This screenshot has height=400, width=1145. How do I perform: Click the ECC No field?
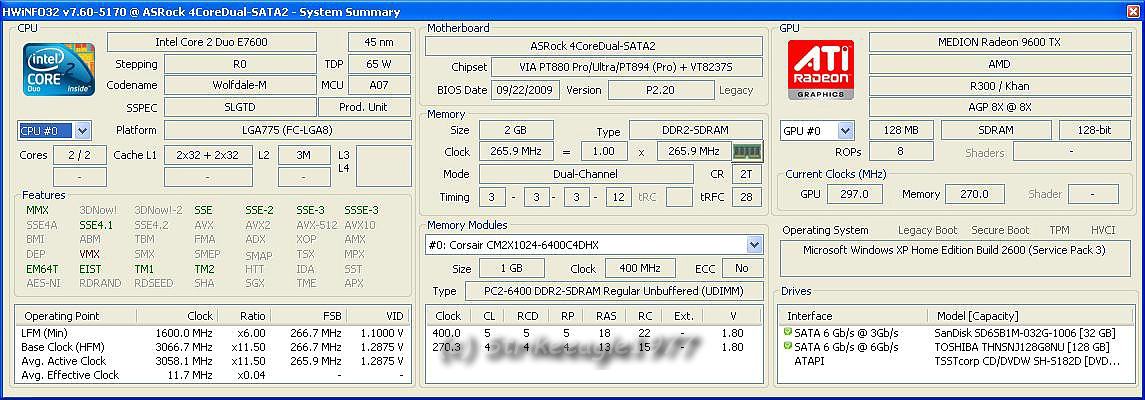741,268
